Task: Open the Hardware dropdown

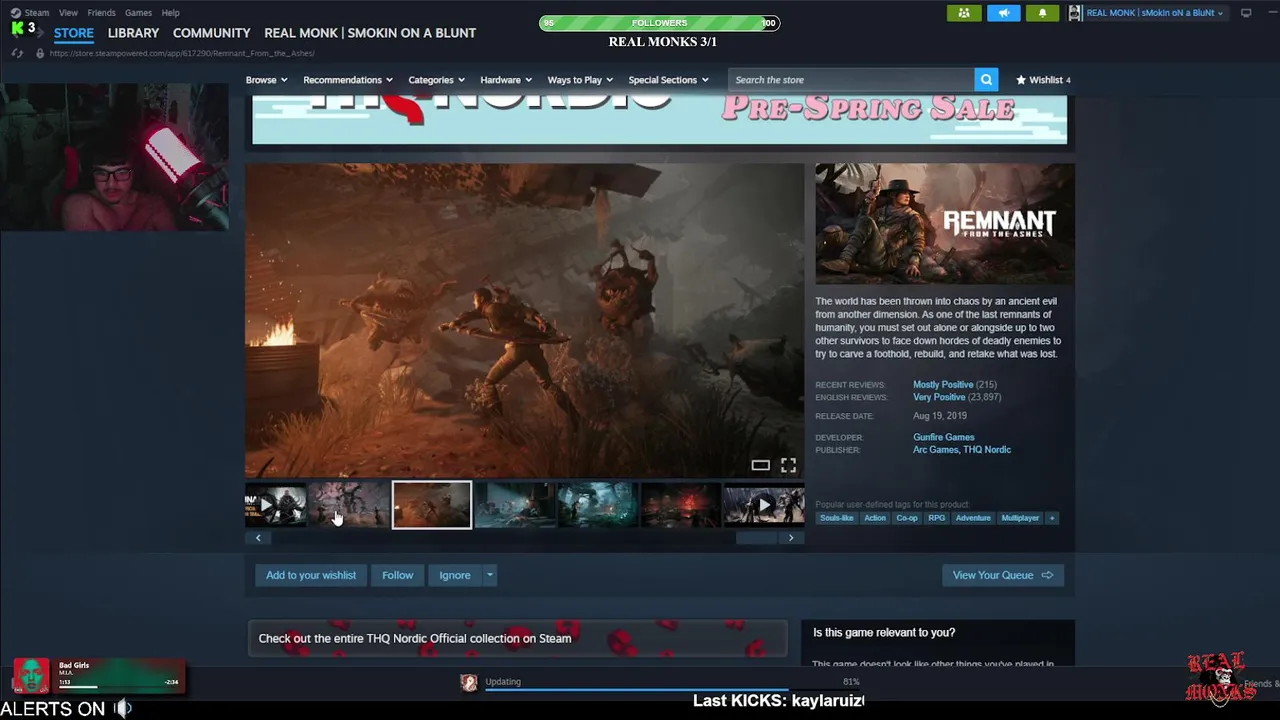Action: (505, 80)
